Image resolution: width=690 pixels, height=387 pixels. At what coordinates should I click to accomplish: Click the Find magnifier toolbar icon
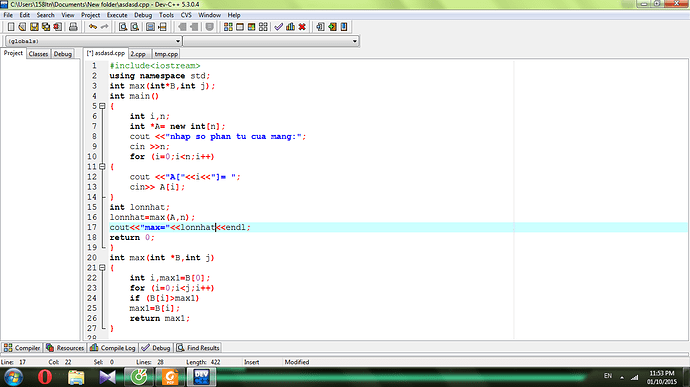pos(123,27)
